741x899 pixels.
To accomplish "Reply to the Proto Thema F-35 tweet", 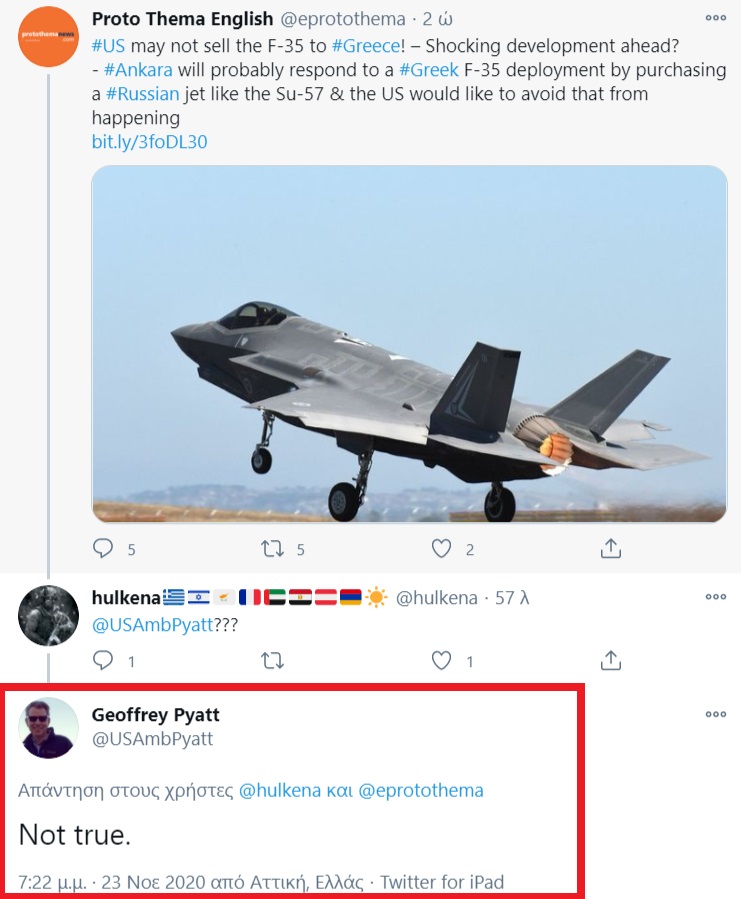I will pos(102,548).
